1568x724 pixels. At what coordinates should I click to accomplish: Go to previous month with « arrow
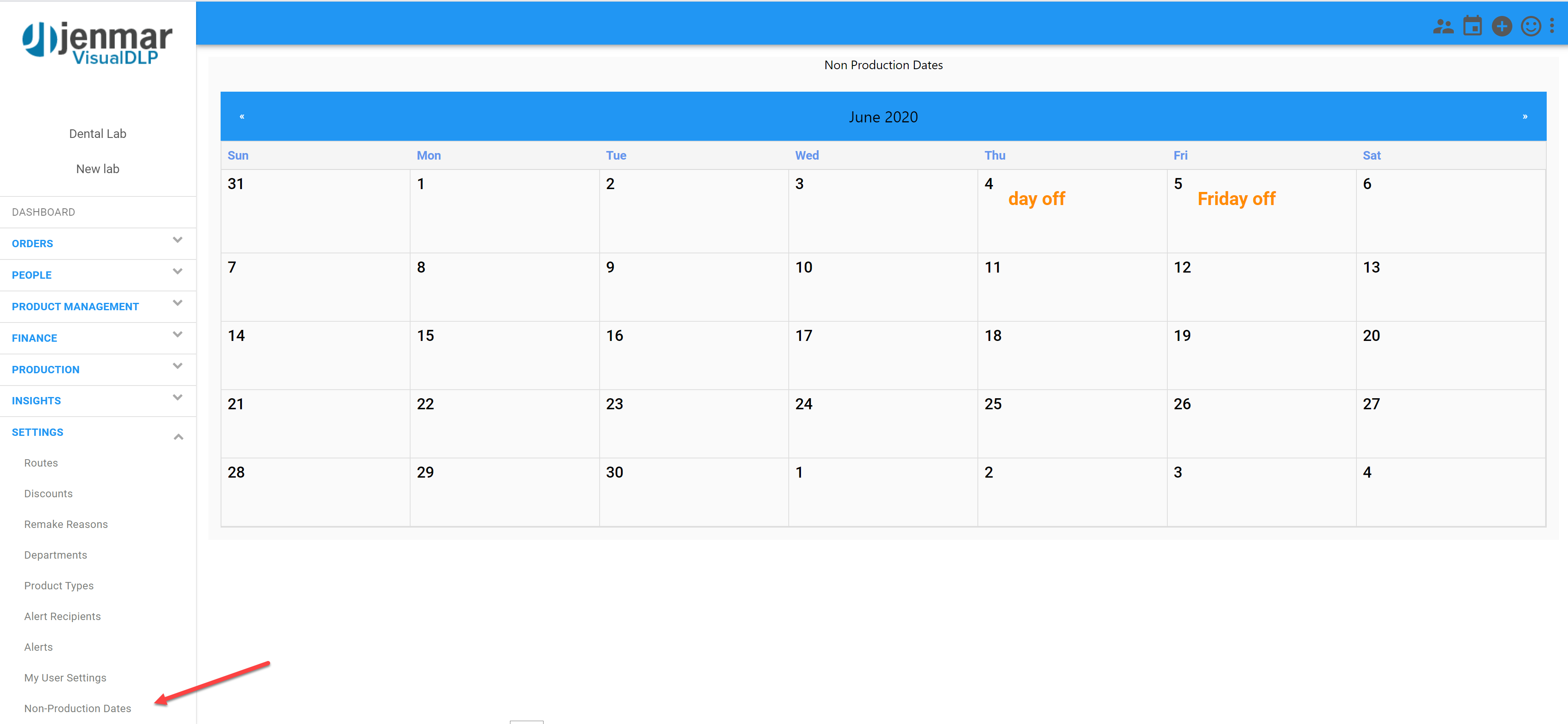point(241,116)
